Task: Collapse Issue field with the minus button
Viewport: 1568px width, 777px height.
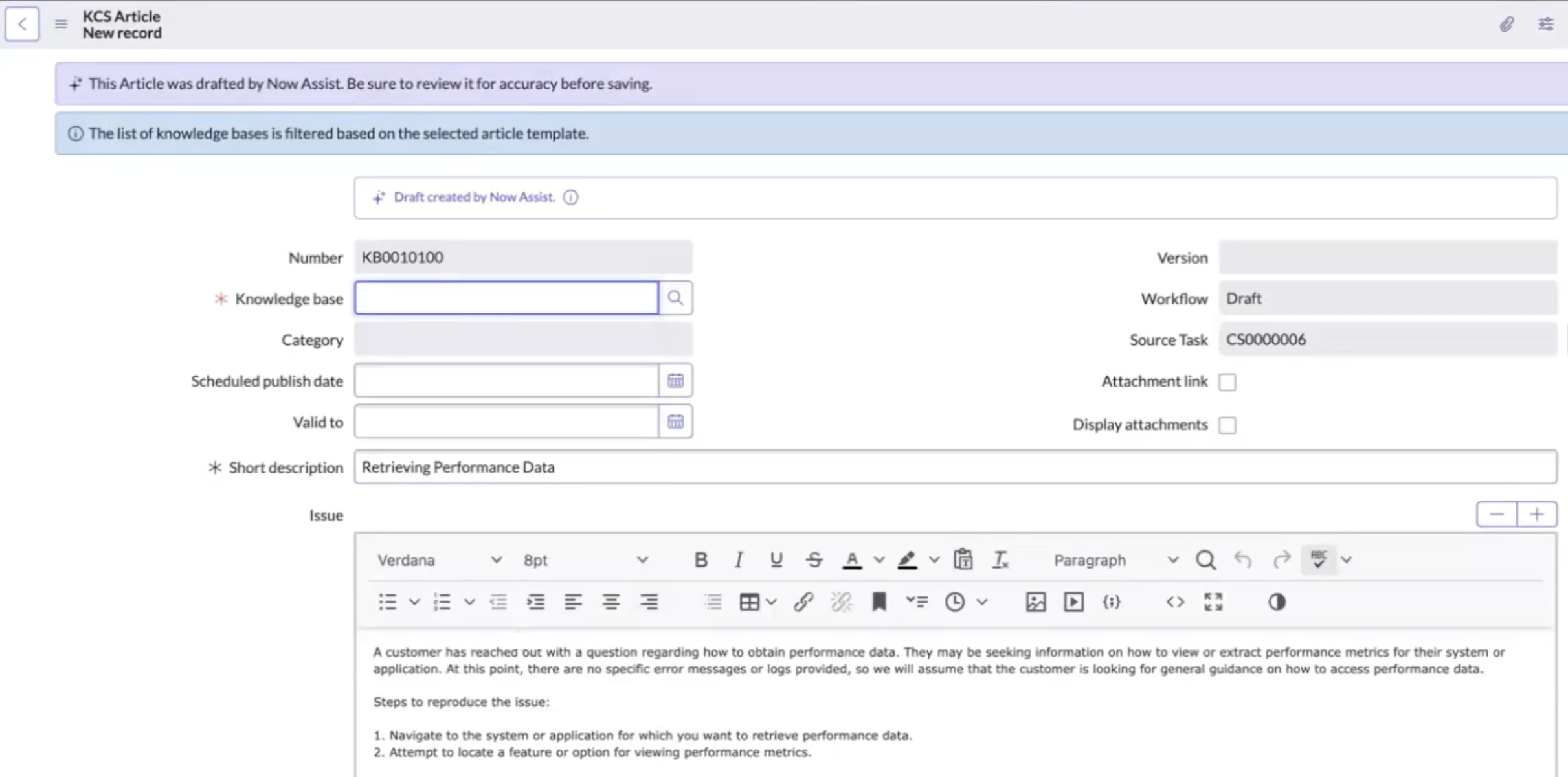Action: [1497, 515]
